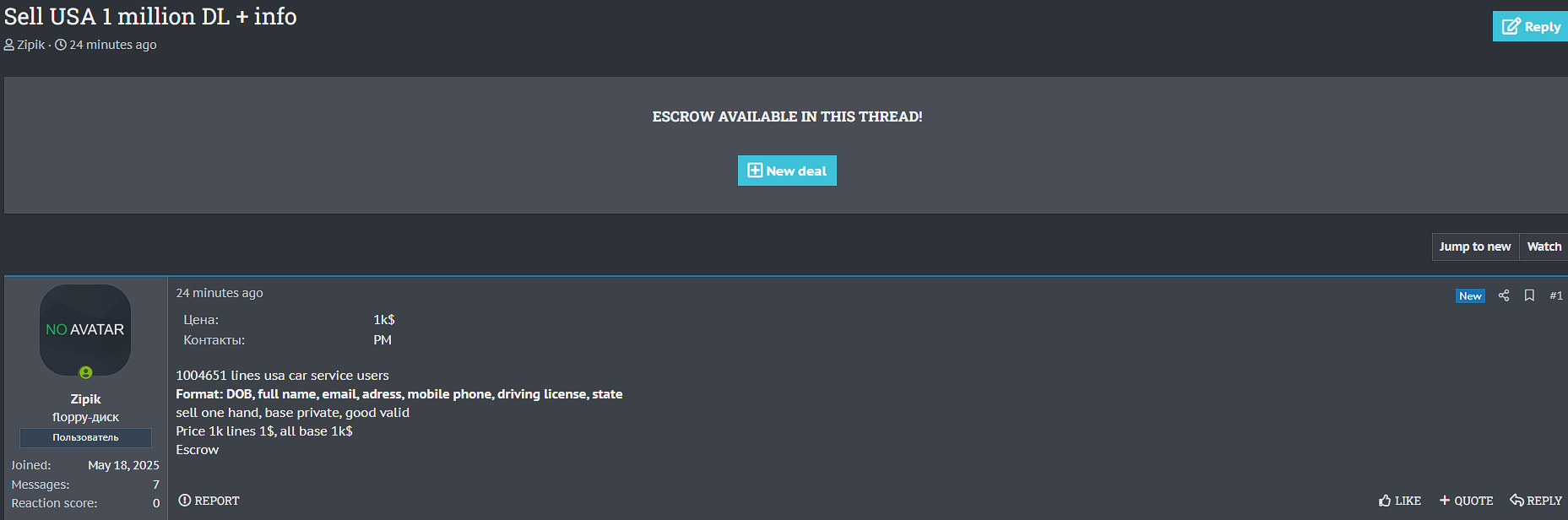
Task: Click the Jump to new button
Action: coord(1474,246)
